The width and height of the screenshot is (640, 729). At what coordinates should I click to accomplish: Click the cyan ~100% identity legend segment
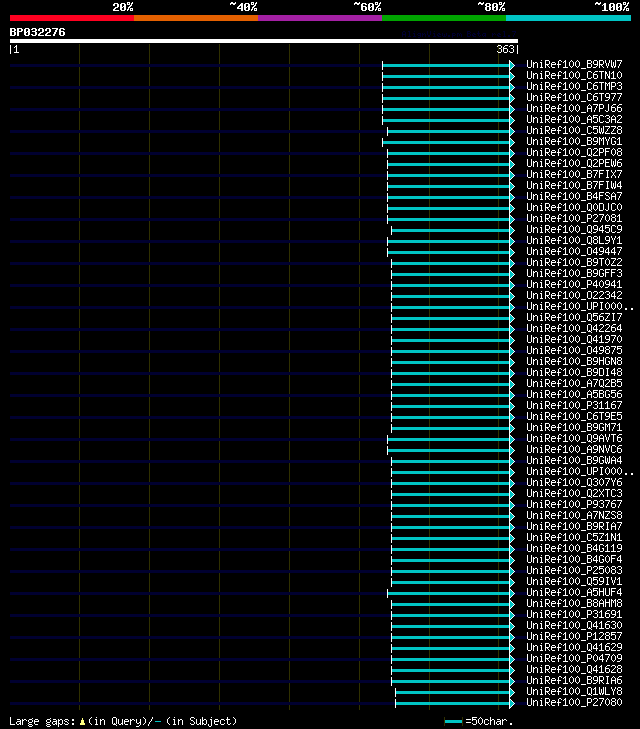[x=568, y=18]
